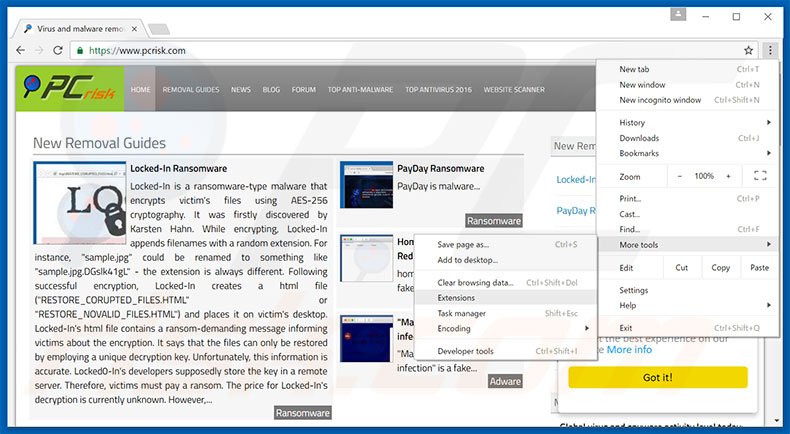
Task: Open Task manager menu entry
Action: coord(462,313)
